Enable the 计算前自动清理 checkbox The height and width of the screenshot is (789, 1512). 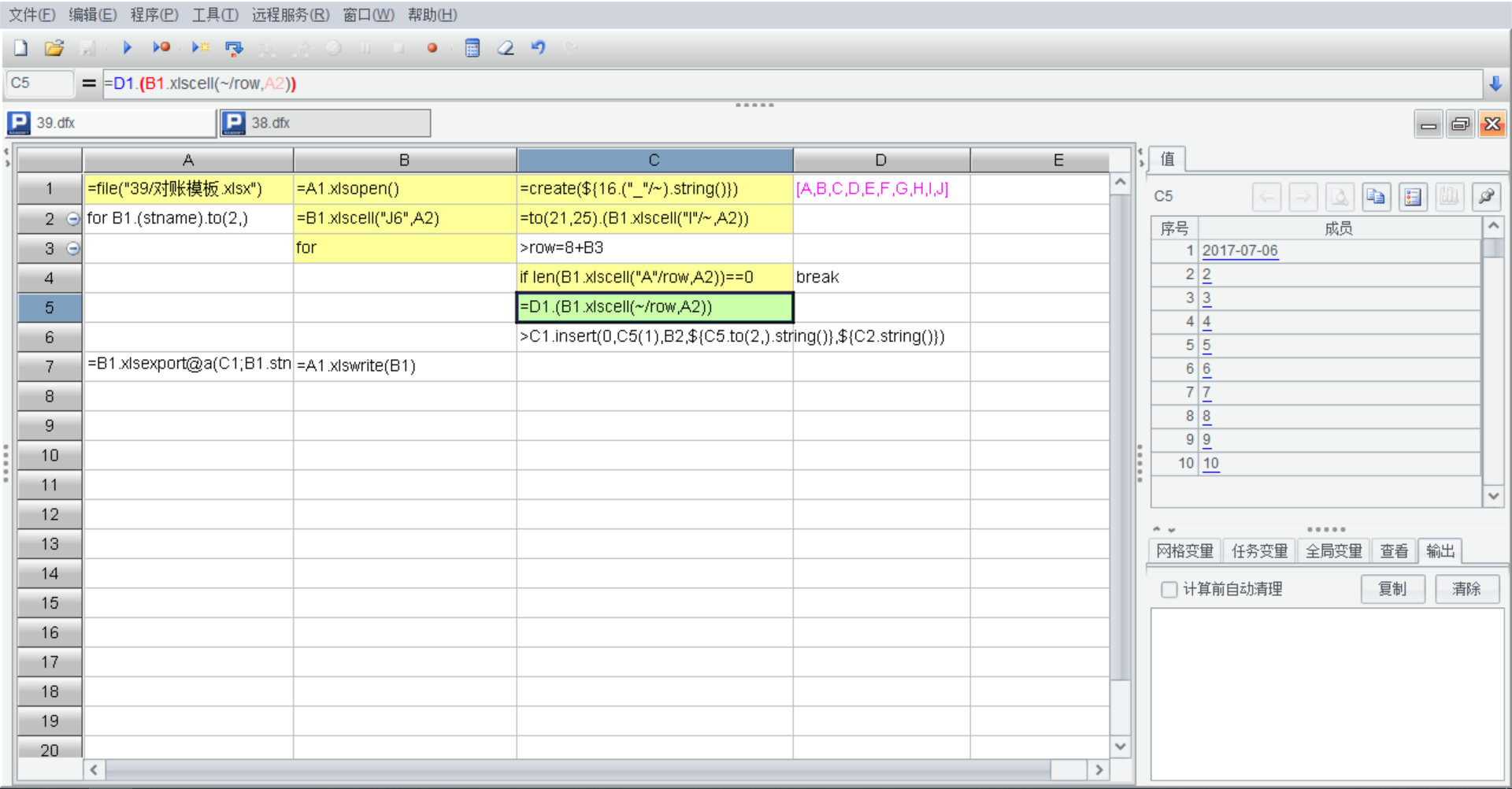pyautogui.click(x=1169, y=589)
